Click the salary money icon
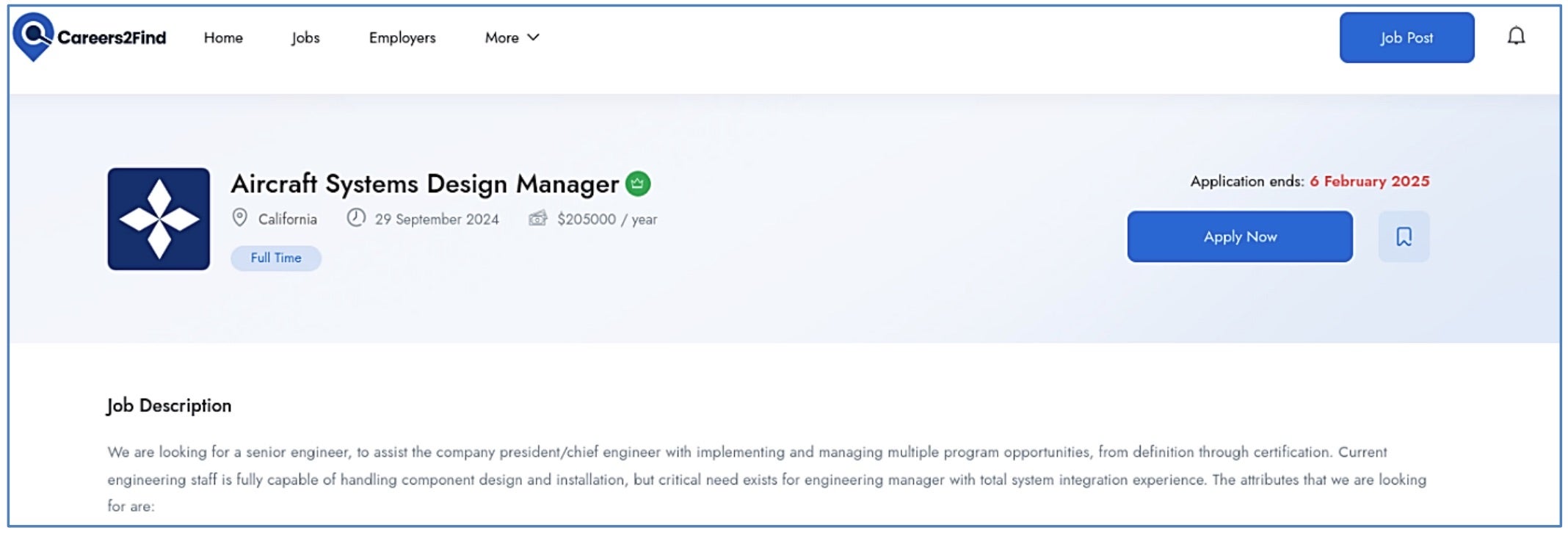Screen dimensions: 1568x533 [538, 218]
